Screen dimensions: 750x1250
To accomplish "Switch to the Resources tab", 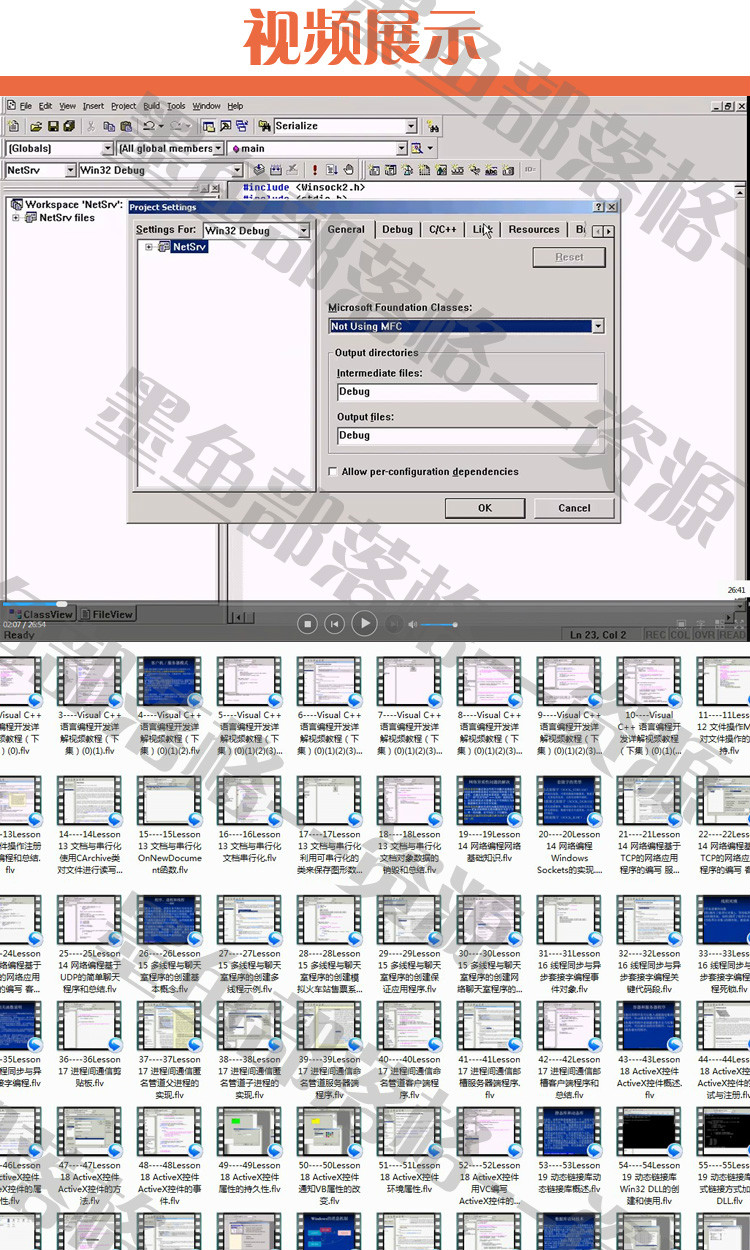I will coord(534,229).
